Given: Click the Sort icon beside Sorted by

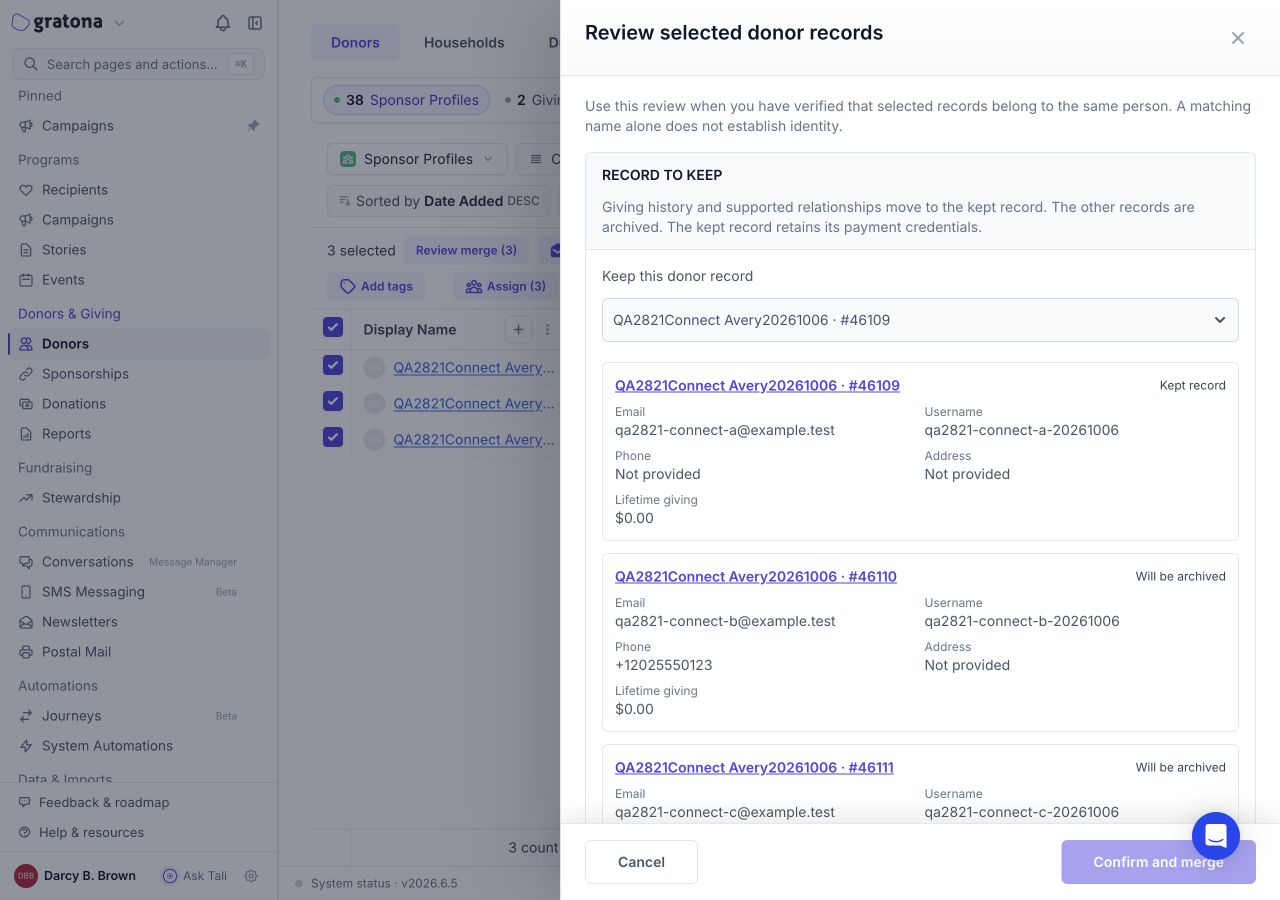Looking at the screenshot, I should tap(345, 201).
